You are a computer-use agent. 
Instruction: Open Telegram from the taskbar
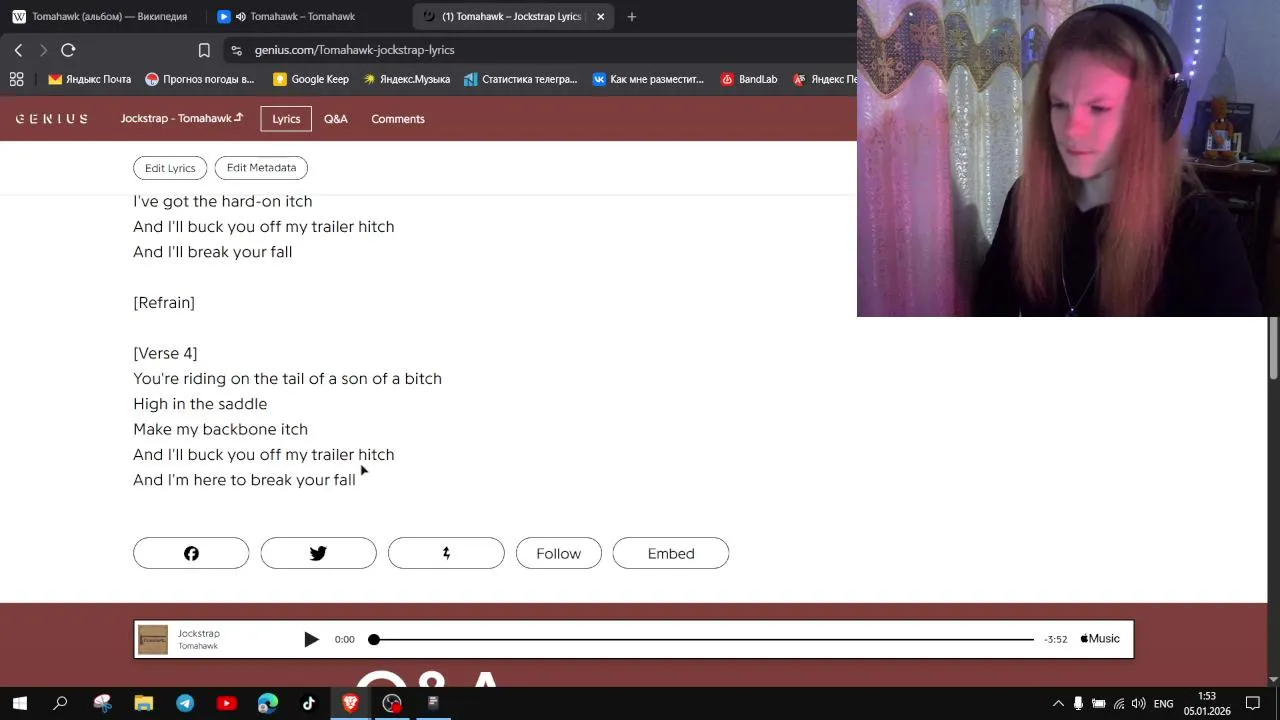tap(185, 703)
